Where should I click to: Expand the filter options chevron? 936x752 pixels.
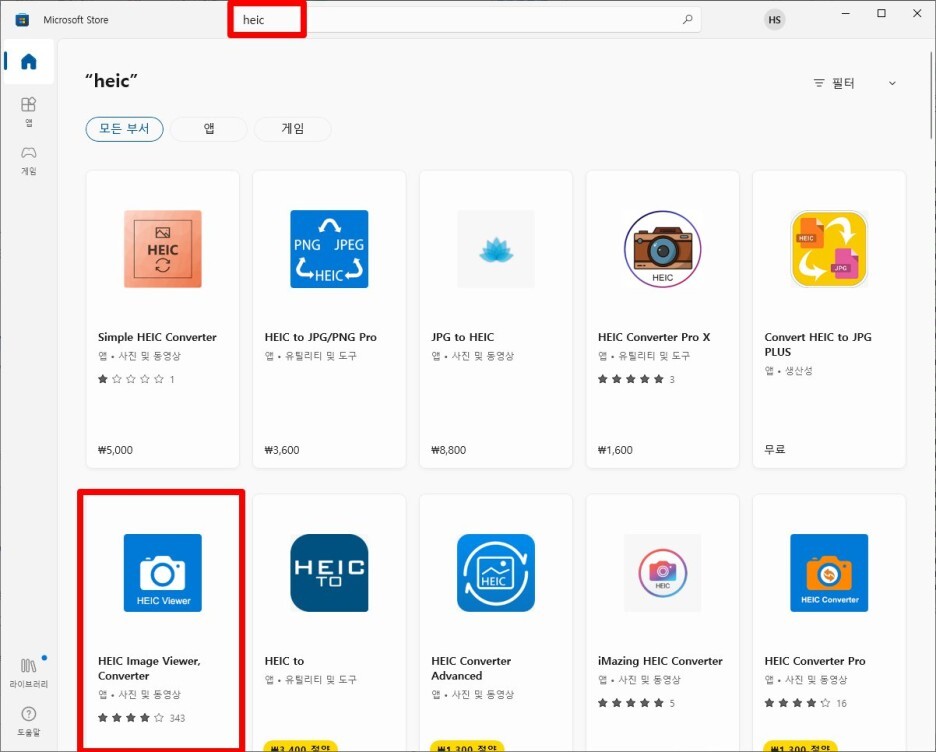tap(892, 84)
